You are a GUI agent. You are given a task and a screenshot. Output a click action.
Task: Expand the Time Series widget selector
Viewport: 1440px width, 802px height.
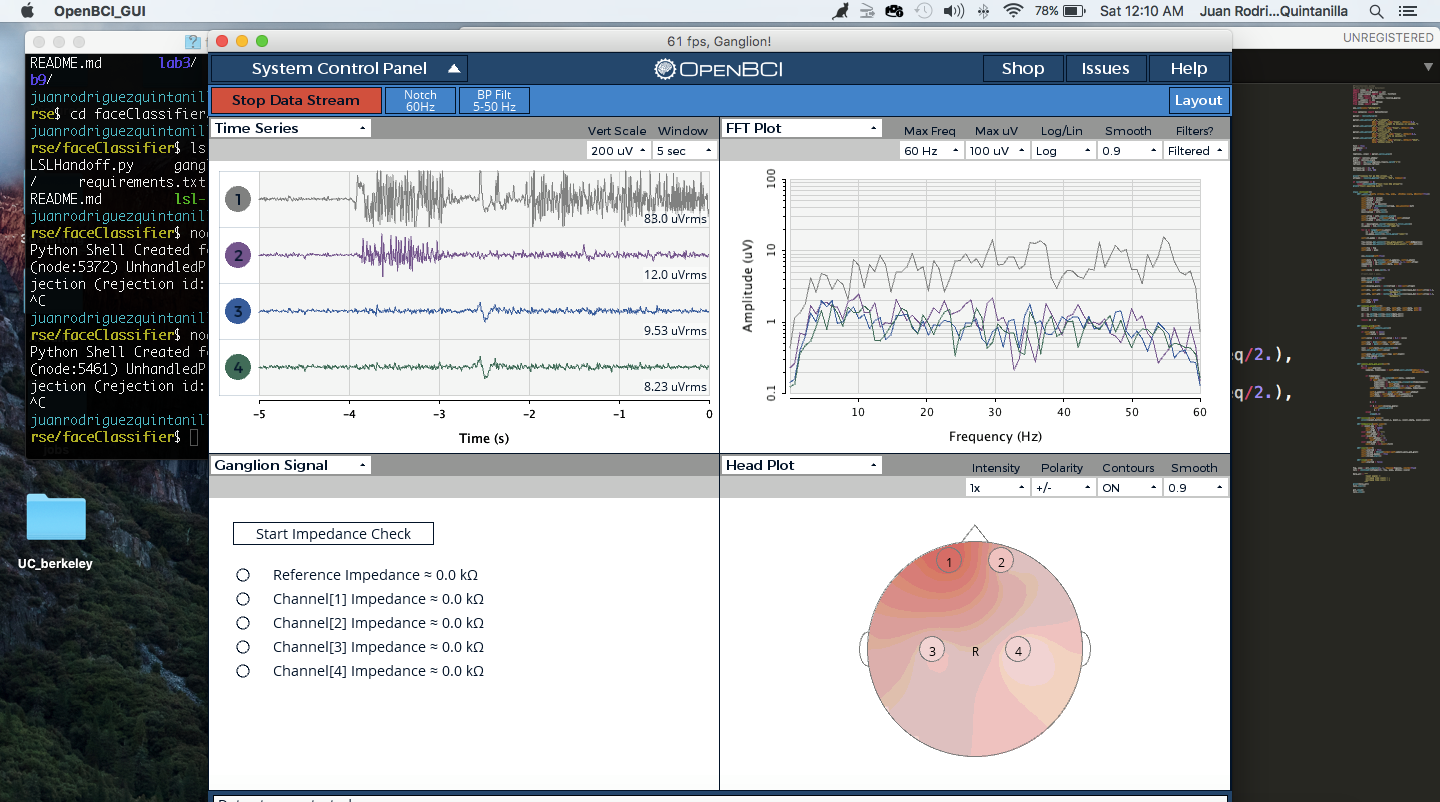pos(290,128)
